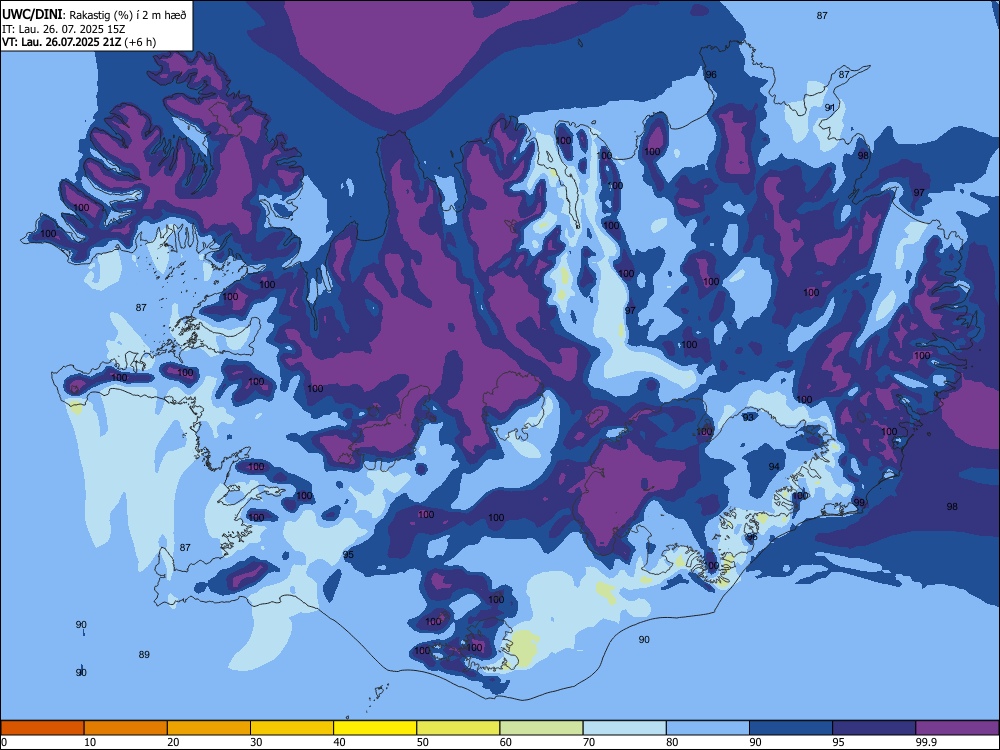
Task: Click the light blue 80–90 legend swatch
Action: coord(708,728)
